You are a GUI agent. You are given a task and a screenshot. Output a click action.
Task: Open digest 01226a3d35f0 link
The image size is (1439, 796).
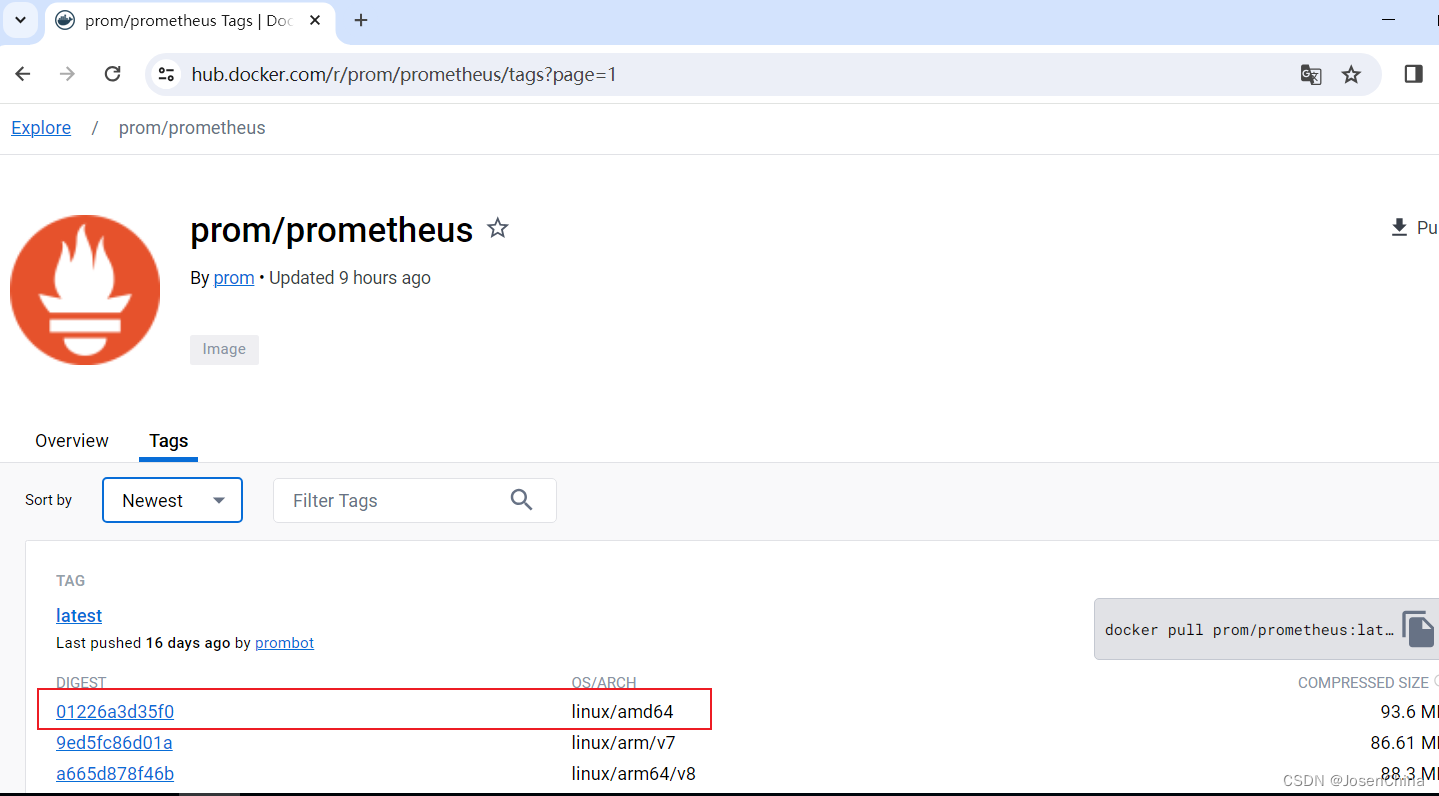pyautogui.click(x=115, y=712)
